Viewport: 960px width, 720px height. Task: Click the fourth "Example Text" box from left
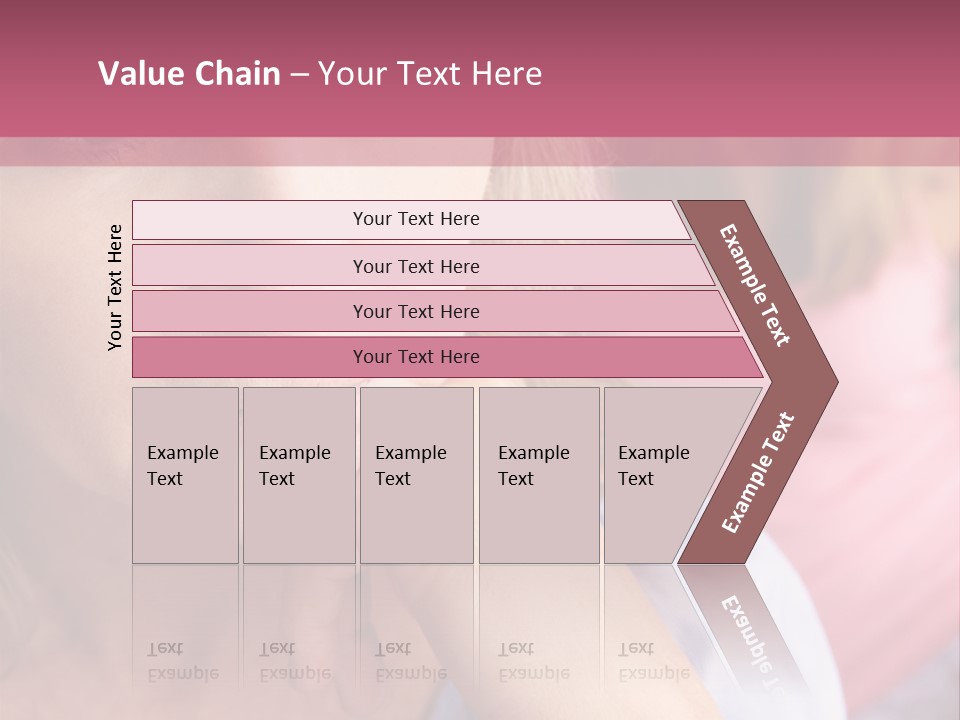[x=538, y=474]
